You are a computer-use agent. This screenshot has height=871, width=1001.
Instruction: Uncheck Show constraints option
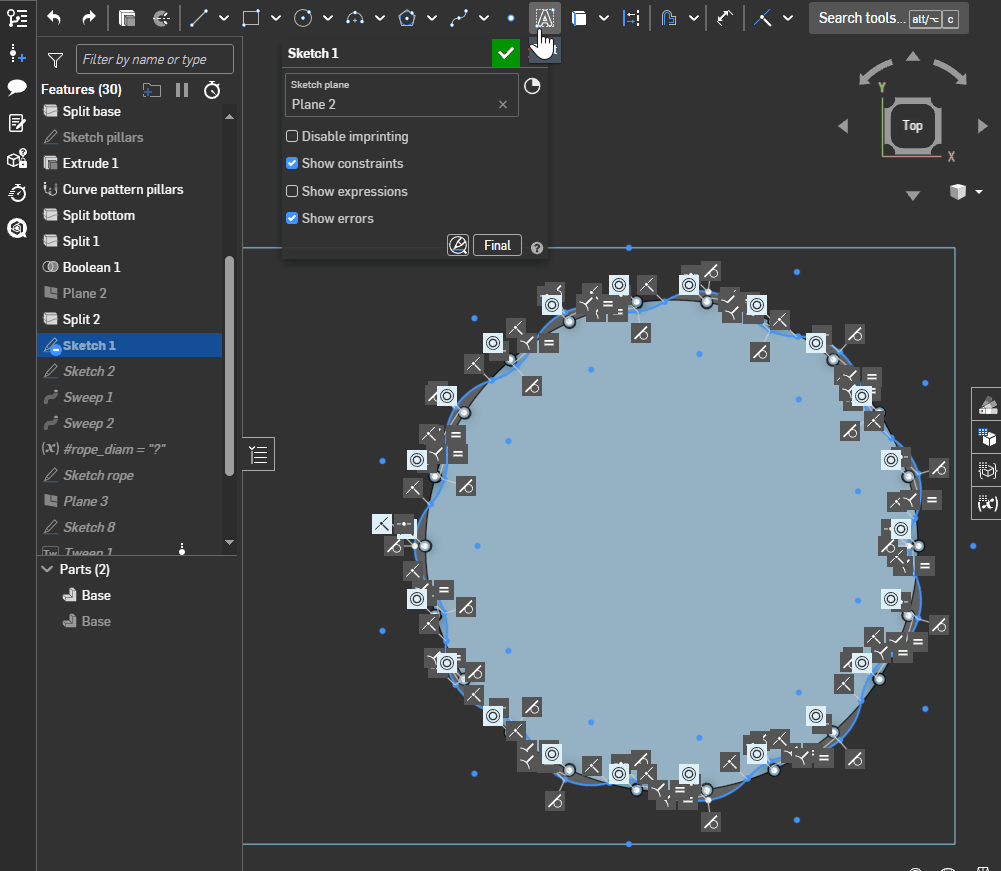point(292,163)
